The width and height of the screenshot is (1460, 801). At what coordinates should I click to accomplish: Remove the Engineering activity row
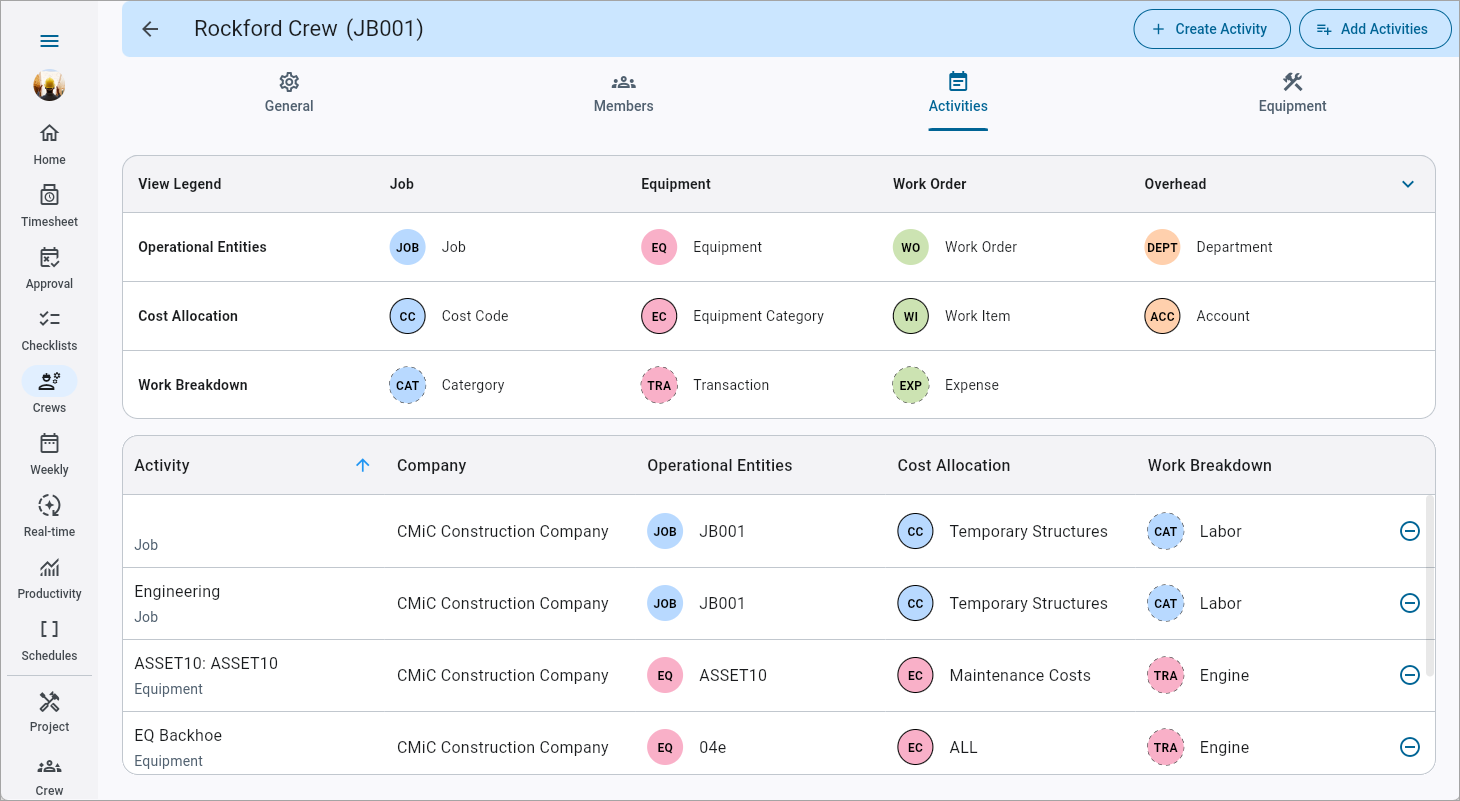1410,603
